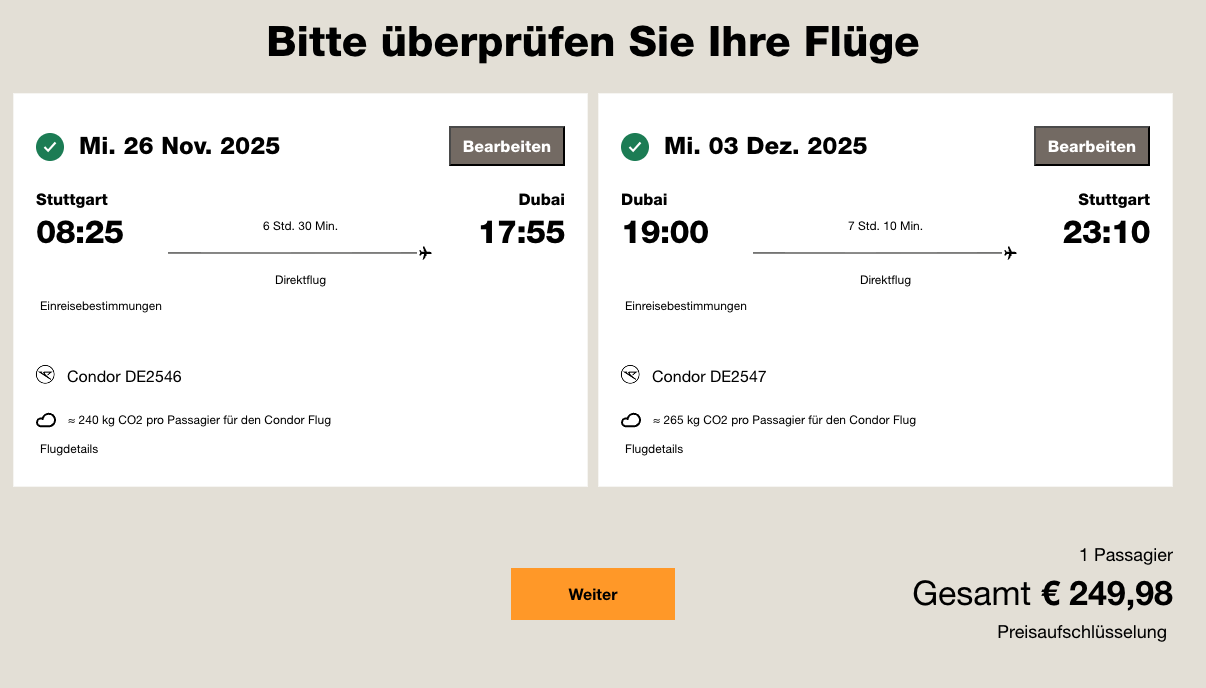
Task: Click the green checkmark beside Mi. 26 Nov. 2025
Action: pyautogui.click(x=50, y=147)
